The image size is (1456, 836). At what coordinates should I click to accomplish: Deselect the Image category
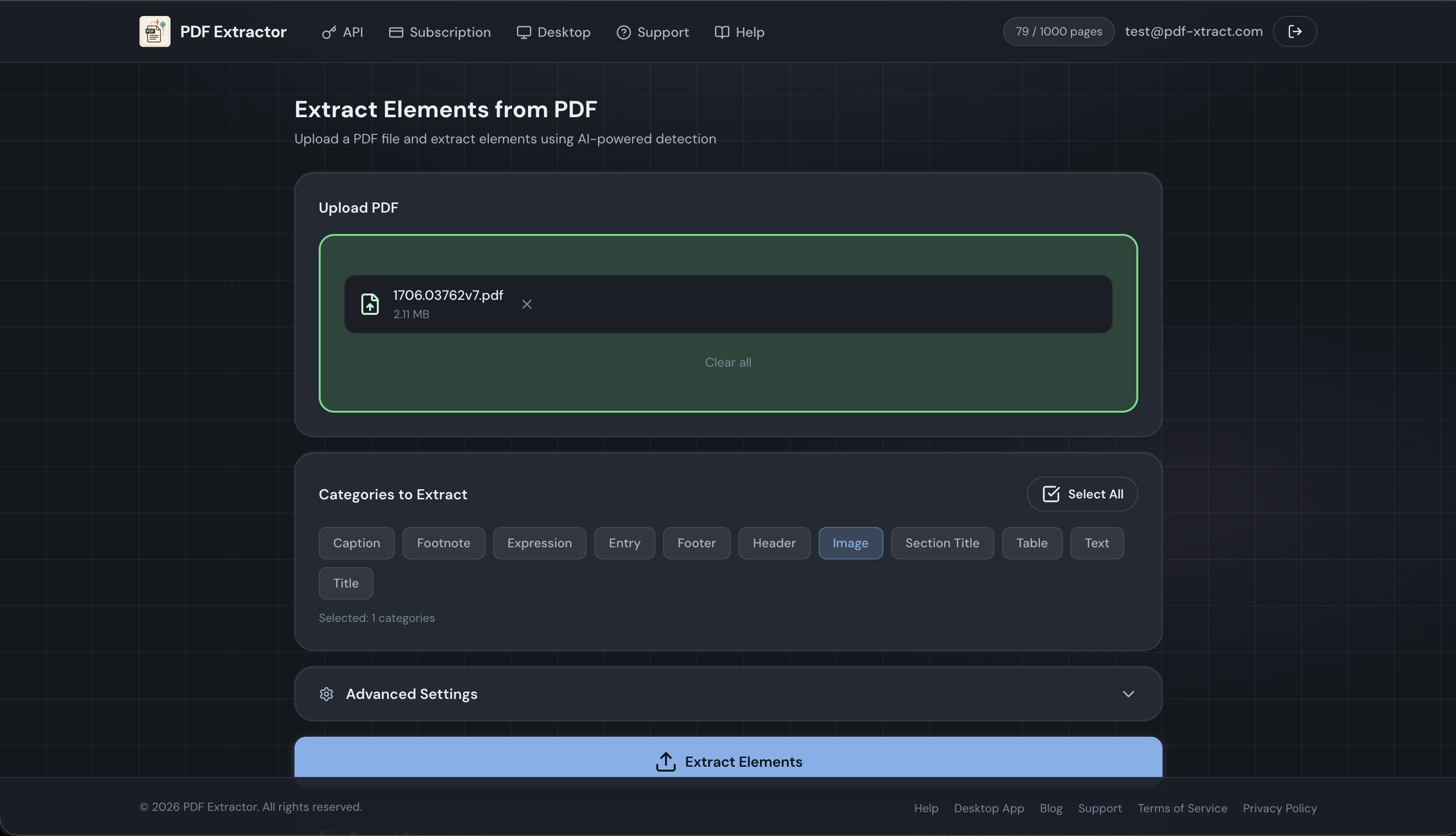tap(850, 543)
